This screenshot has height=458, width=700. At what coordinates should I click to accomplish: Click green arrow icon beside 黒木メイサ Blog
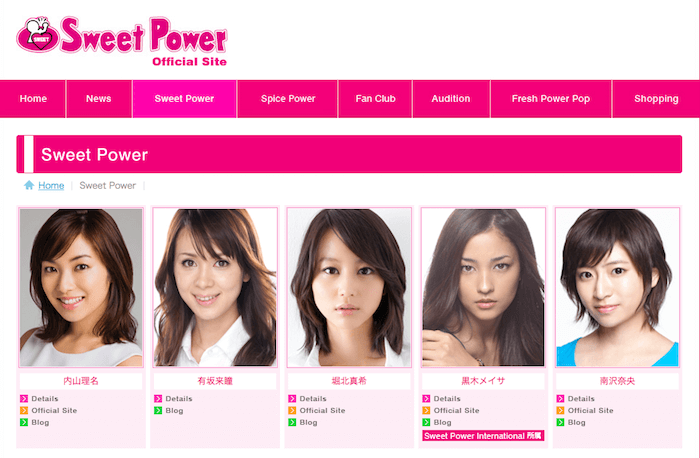(426, 422)
